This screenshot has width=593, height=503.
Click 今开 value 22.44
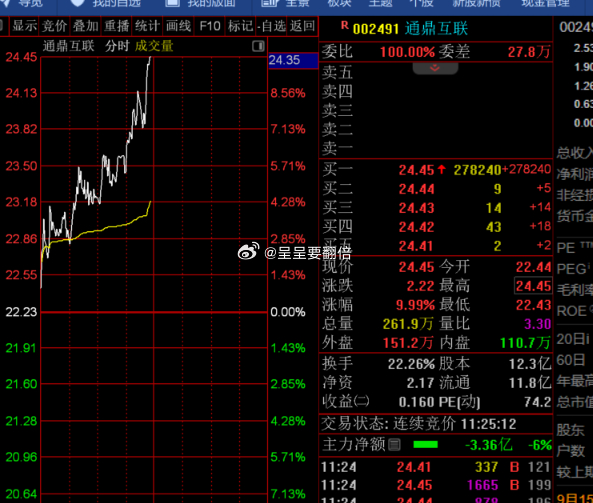click(x=533, y=267)
